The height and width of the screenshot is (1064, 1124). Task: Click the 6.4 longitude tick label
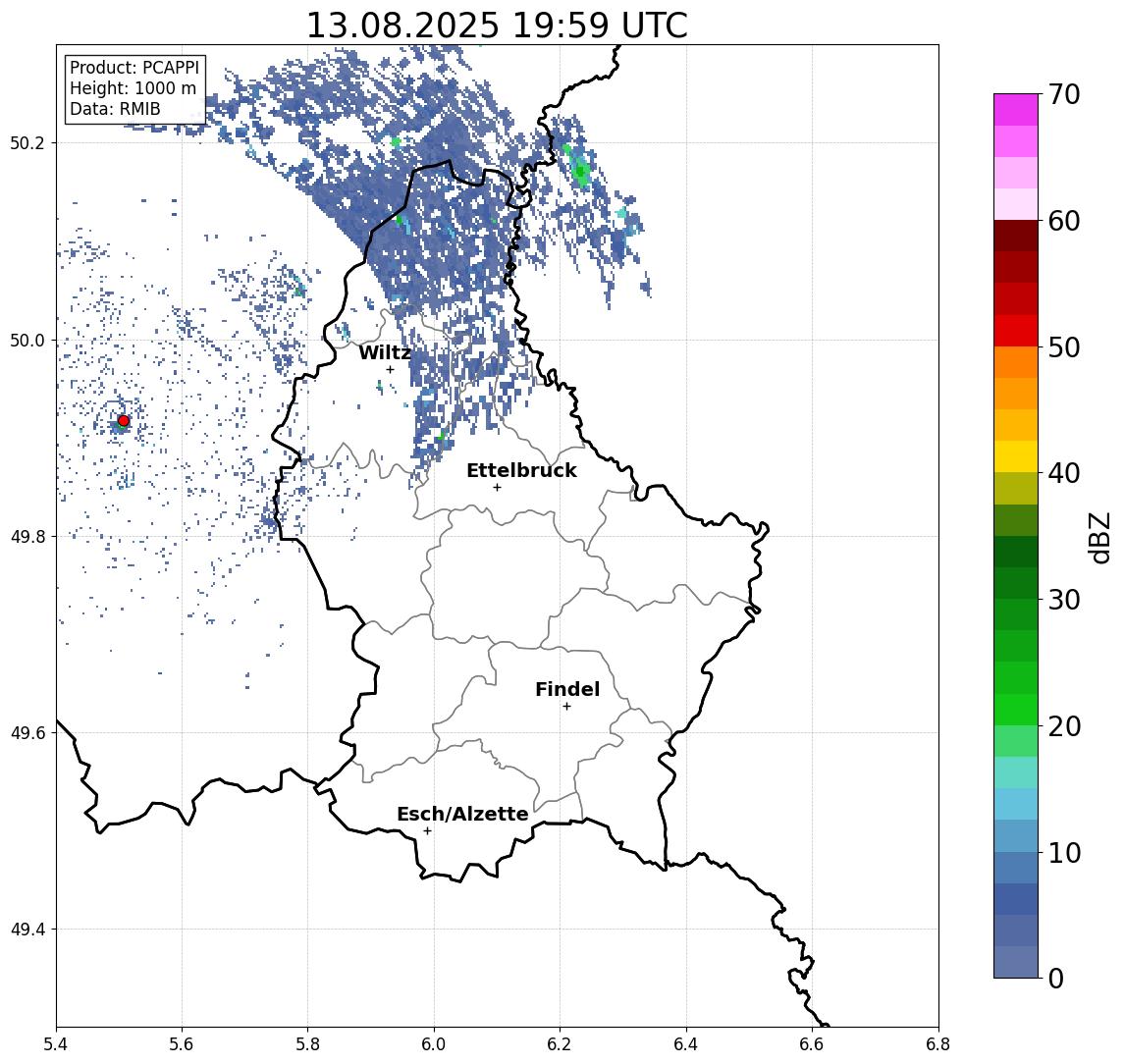(x=686, y=1044)
